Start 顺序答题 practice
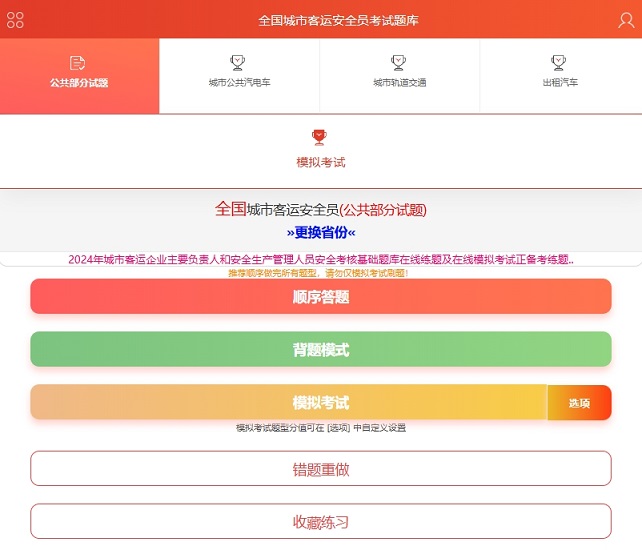This screenshot has height=550, width=642. point(321,297)
